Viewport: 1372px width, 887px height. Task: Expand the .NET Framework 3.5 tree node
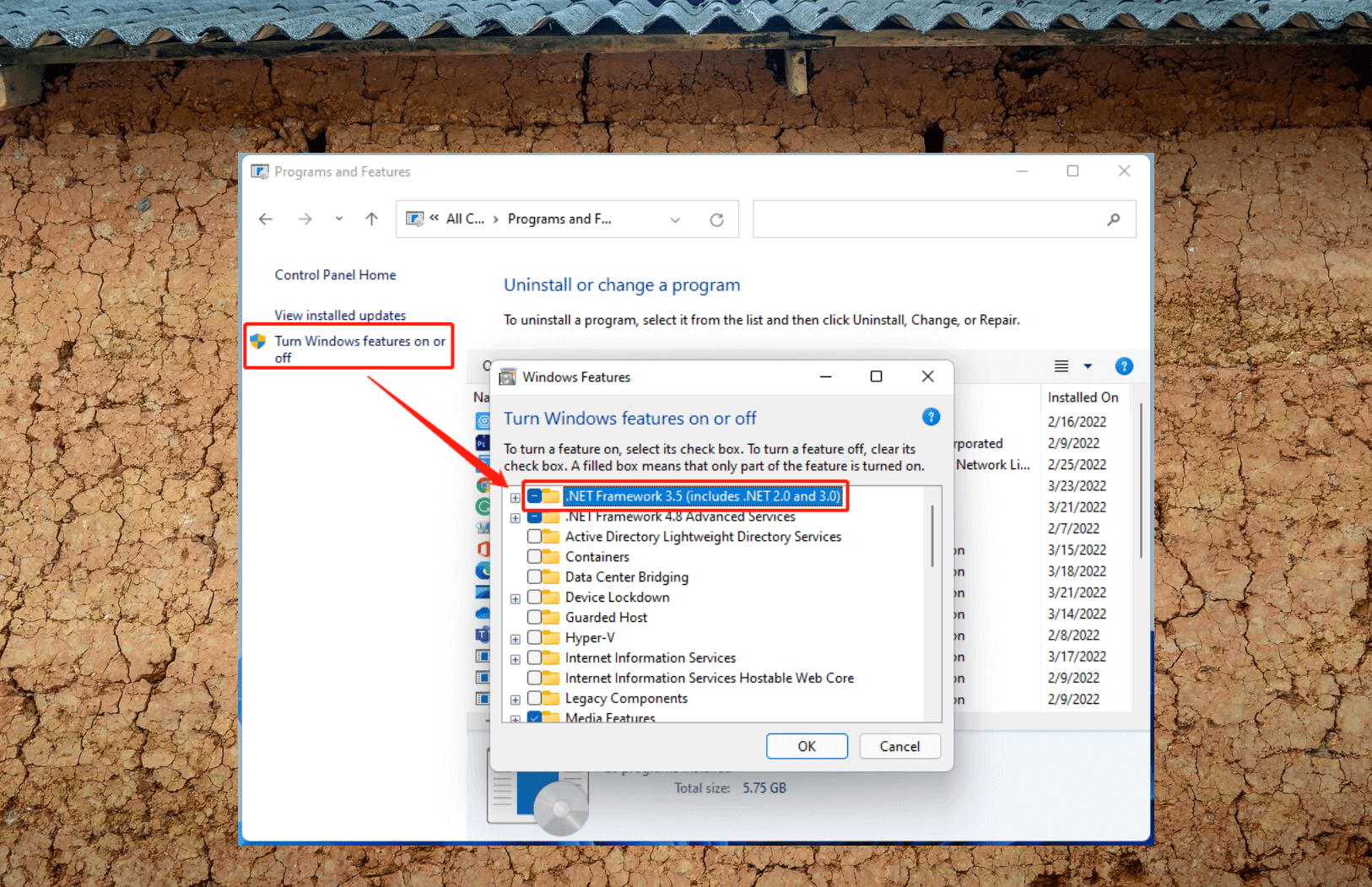(x=515, y=497)
